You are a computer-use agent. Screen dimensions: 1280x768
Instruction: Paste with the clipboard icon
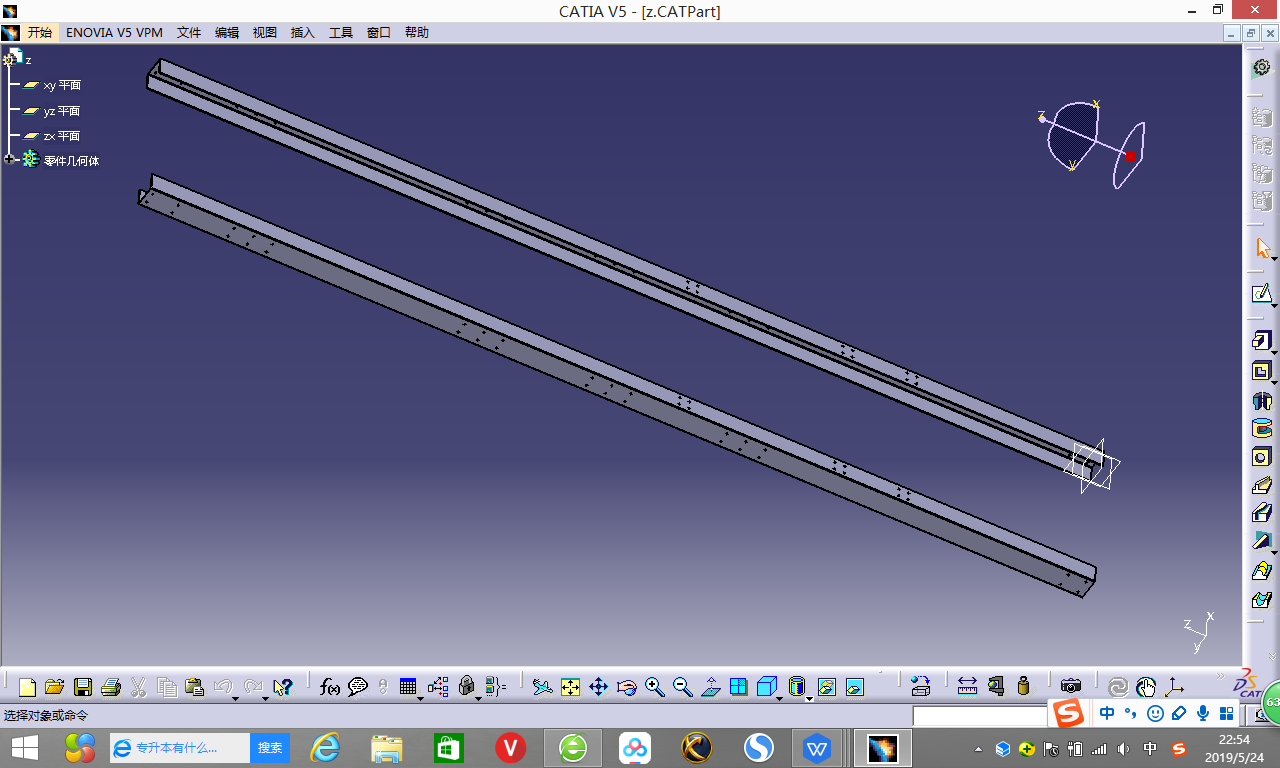click(x=195, y=687)
